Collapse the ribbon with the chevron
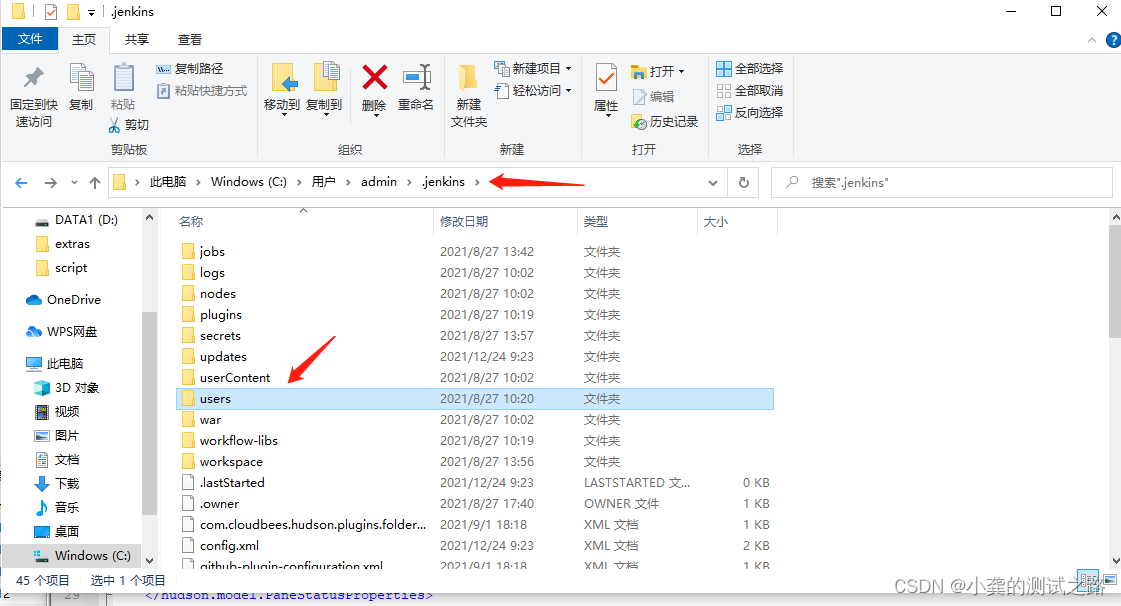 [1092, 40]
